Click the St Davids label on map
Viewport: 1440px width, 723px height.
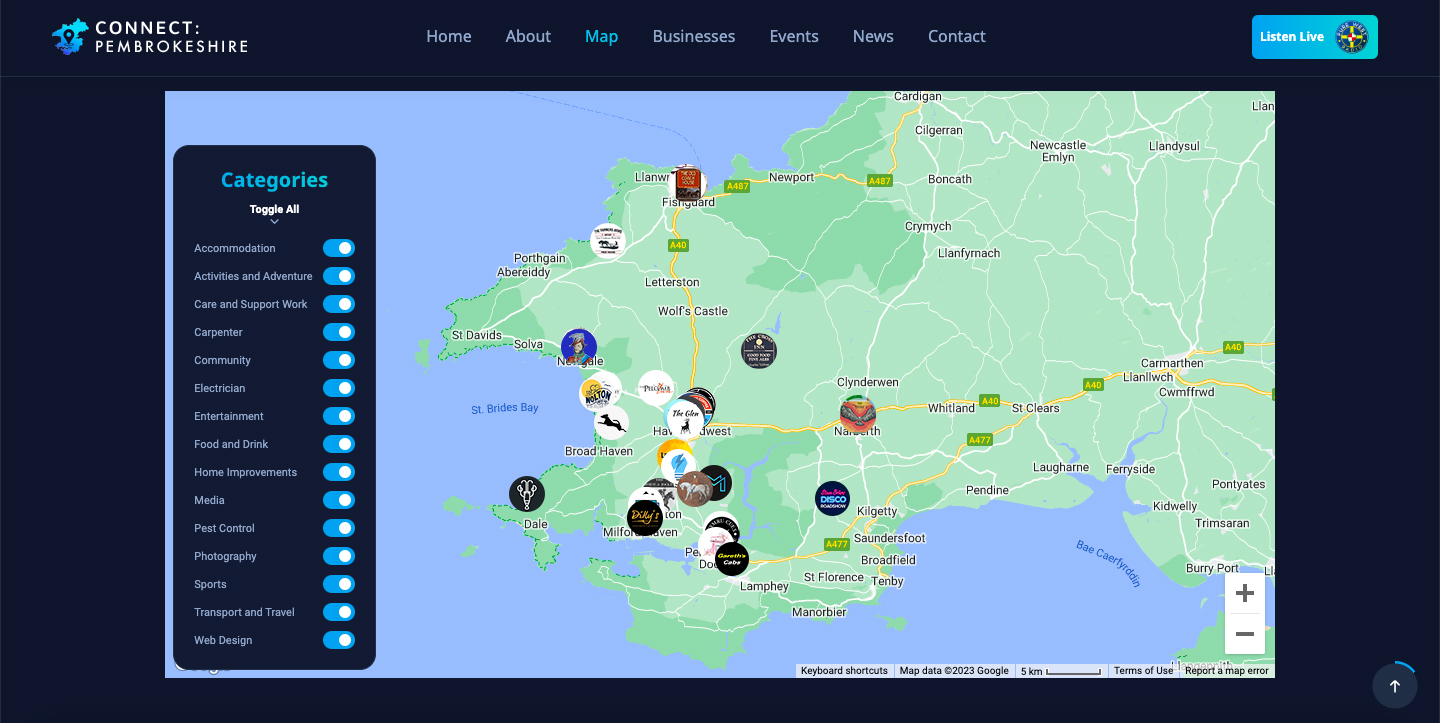(477, 336)
